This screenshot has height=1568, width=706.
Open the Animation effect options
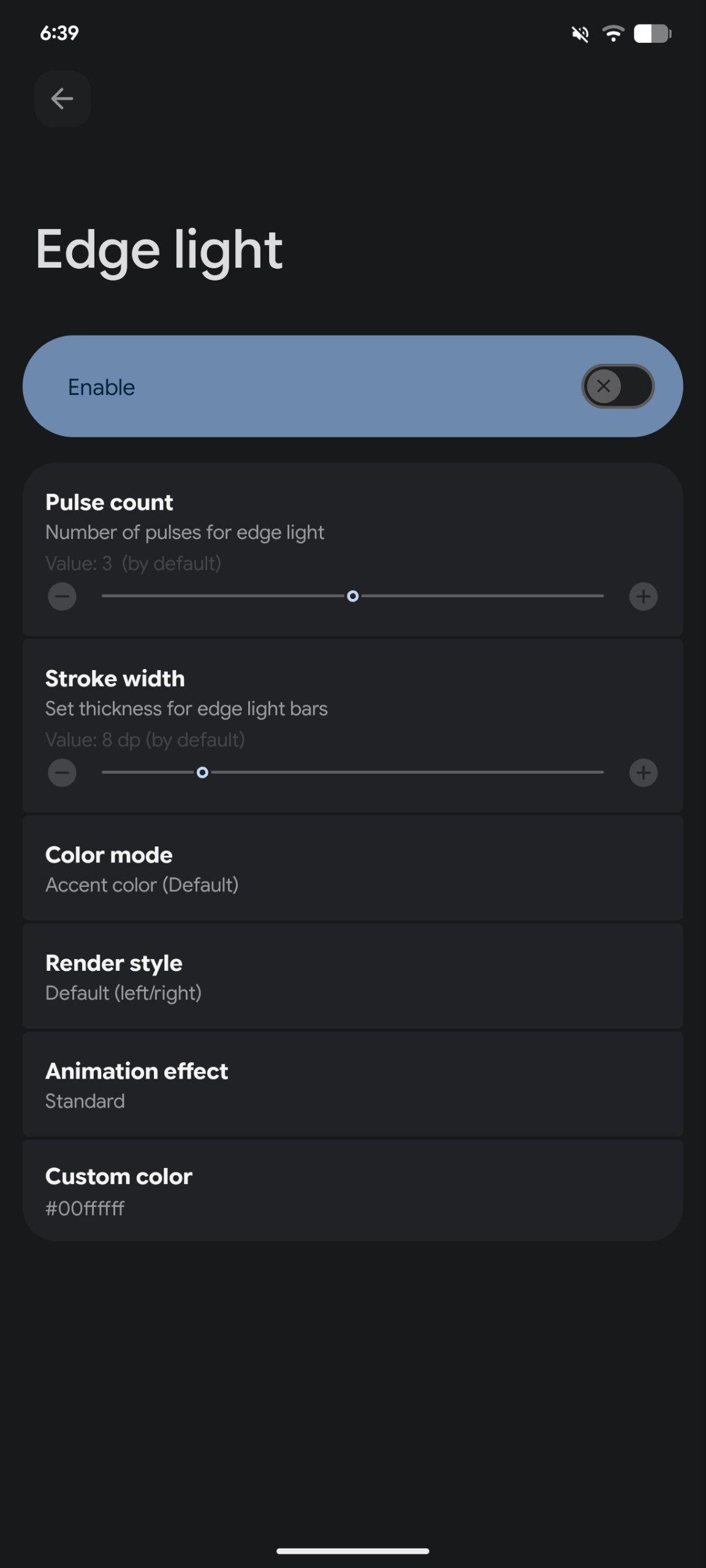coord(352,1084)
